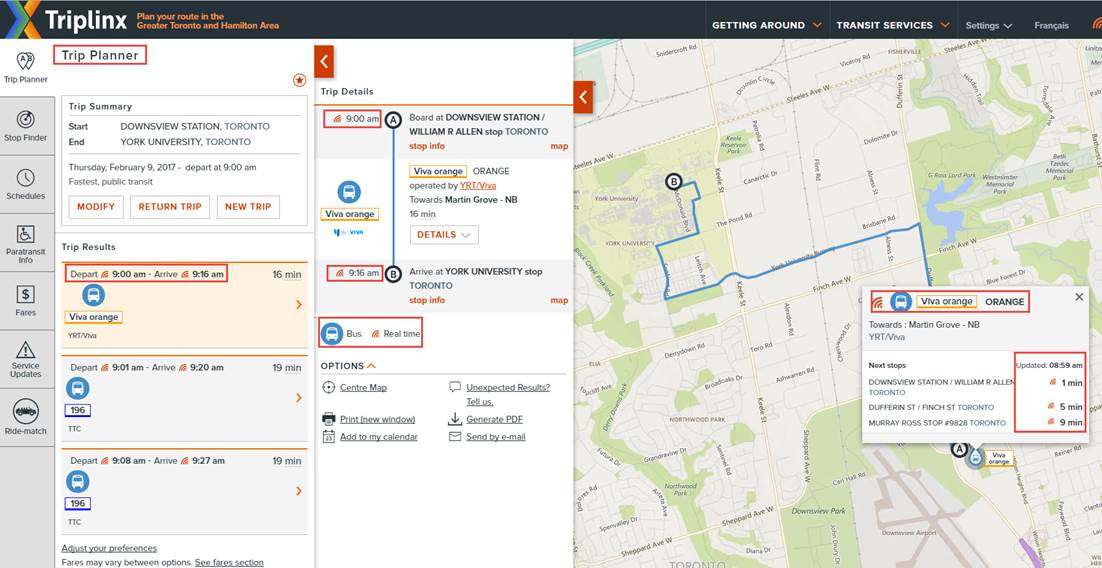Click DUFFERIN ST / FINCH ST next stop
This screenshot has width=1102, height=568.
931,407
